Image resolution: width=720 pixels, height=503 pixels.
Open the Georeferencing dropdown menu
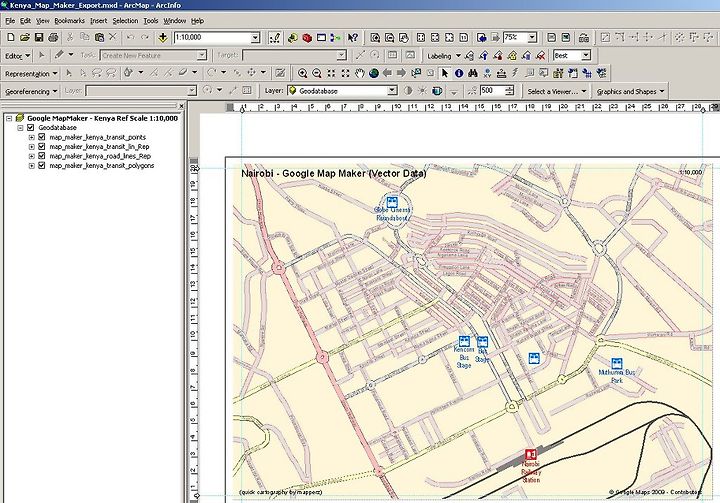tap(31, 91)
